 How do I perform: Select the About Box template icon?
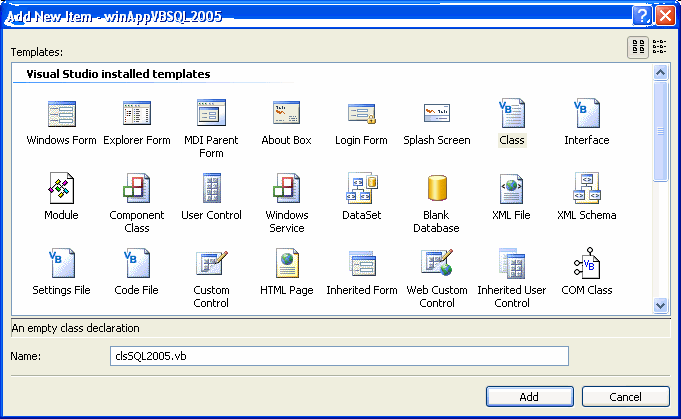287,113
